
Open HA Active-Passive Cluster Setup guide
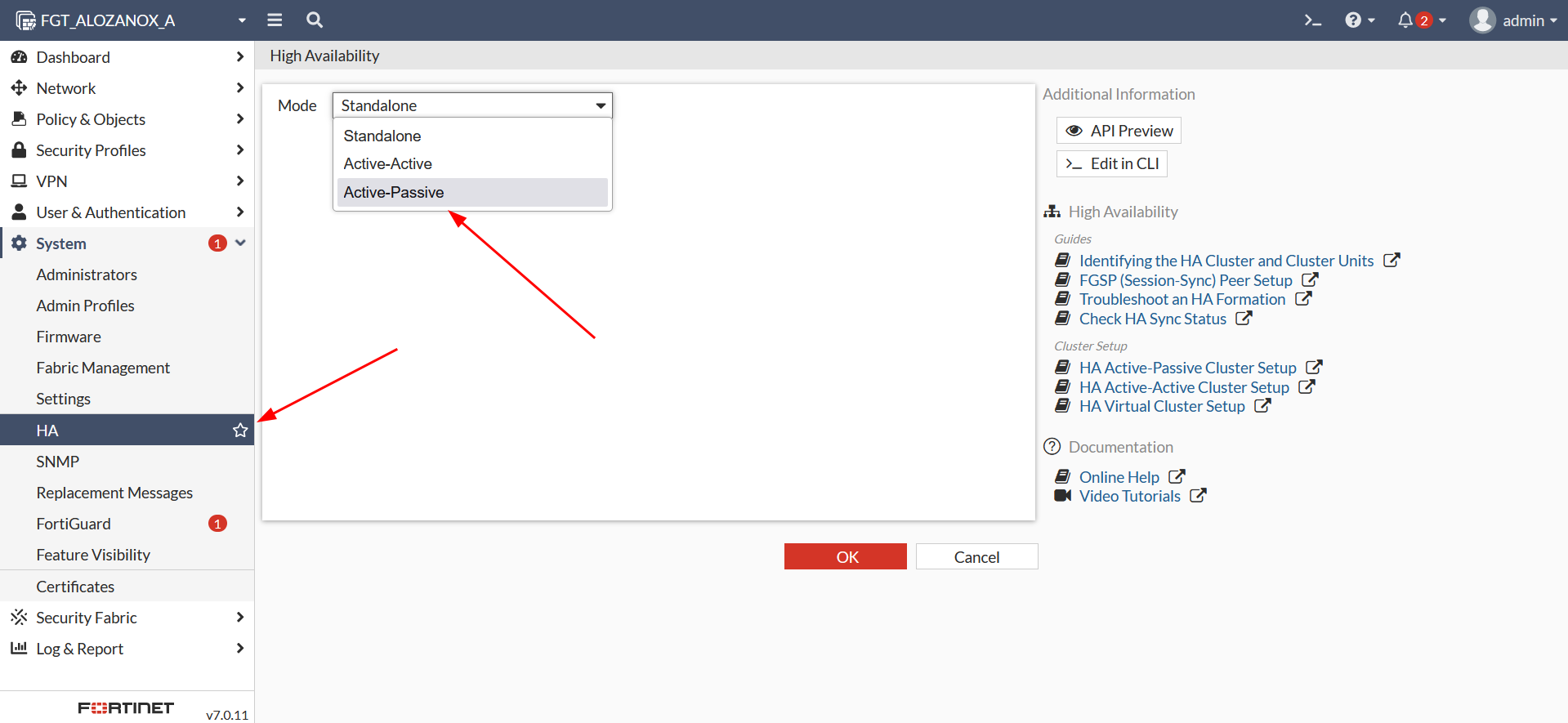point(1187,368)
